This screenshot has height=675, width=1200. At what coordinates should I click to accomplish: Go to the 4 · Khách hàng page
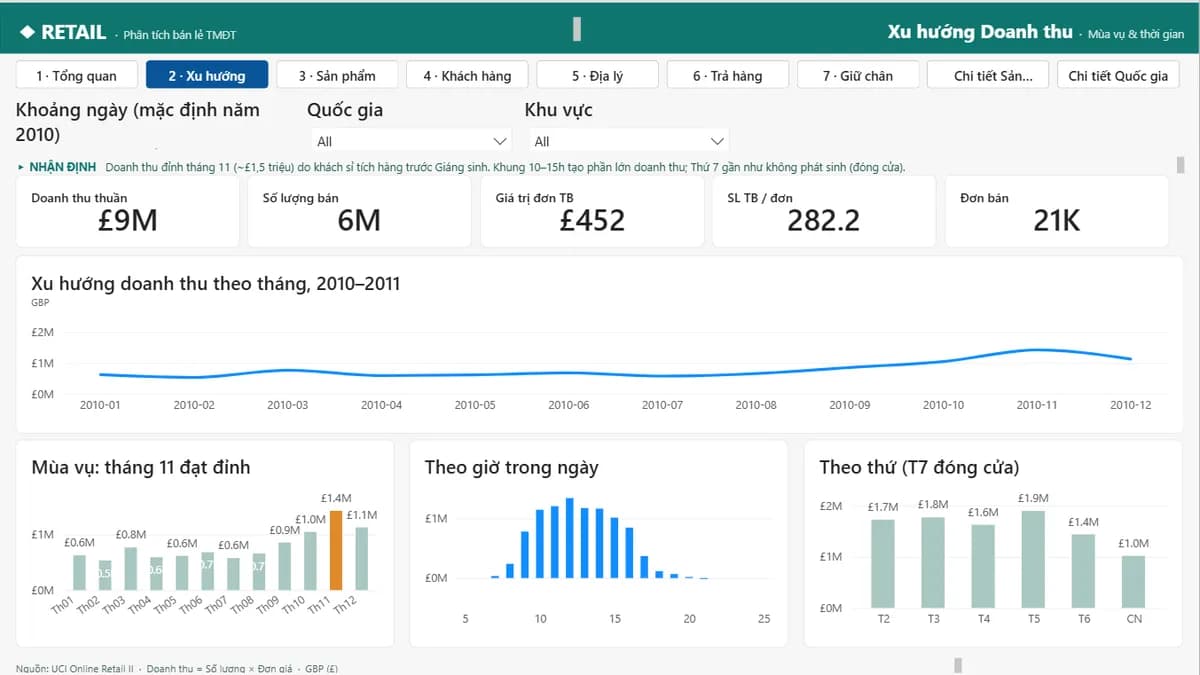coord(467,75)
